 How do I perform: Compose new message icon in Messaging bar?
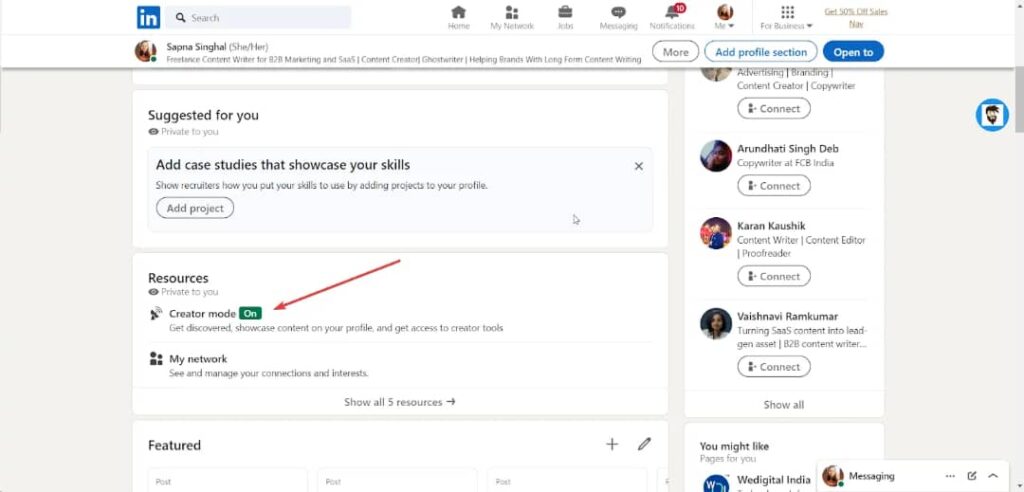click(971, 476)
